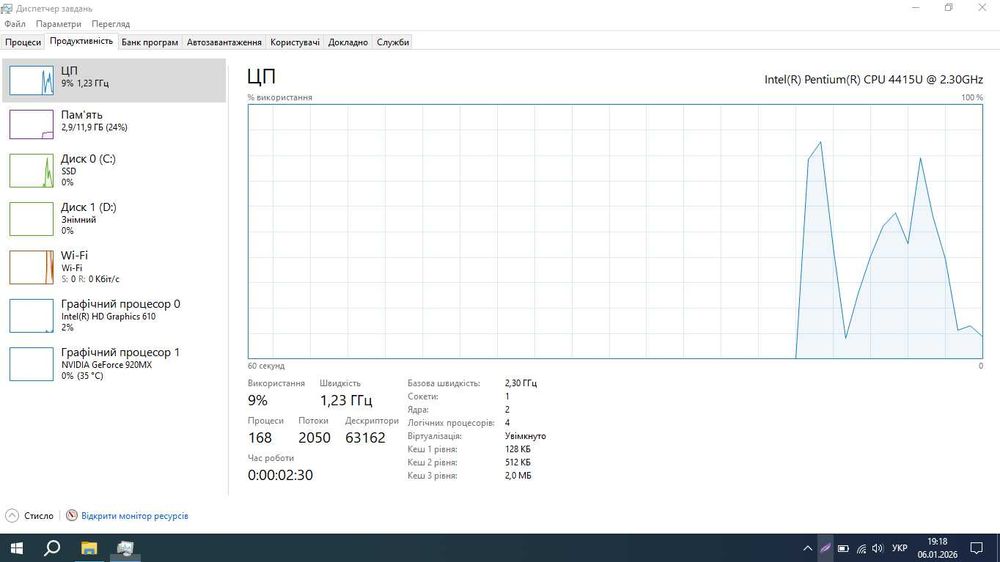Go to the Докладно tab
The height and width of the screenshot is (562, 1000).
coord(348,42)
